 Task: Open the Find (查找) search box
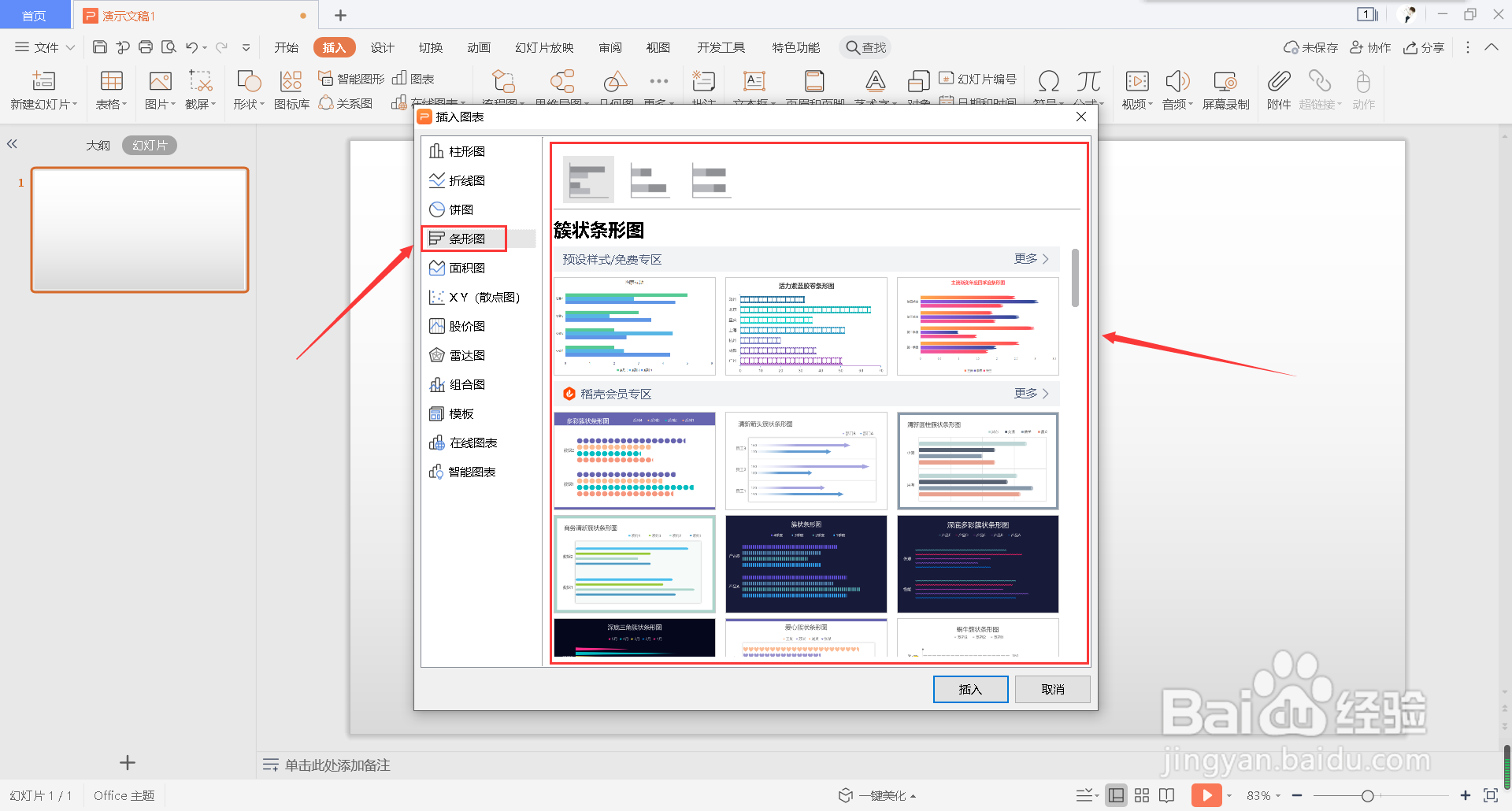[865, 47]
